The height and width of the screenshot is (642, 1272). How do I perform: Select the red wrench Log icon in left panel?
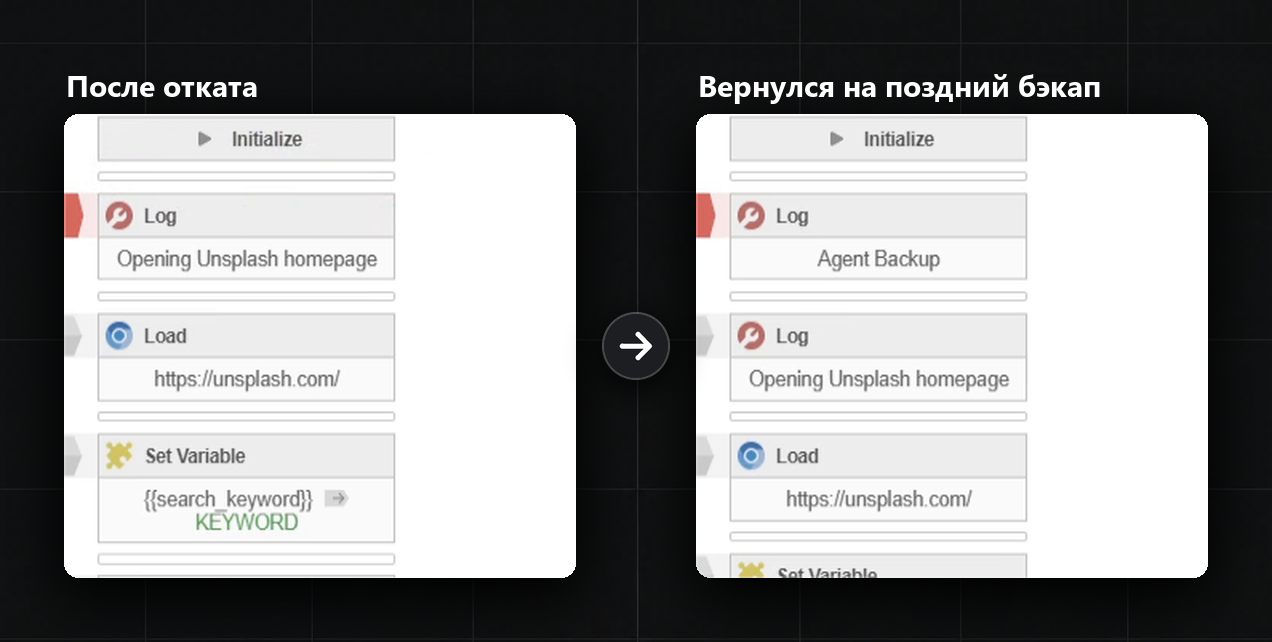pos(119,216)
